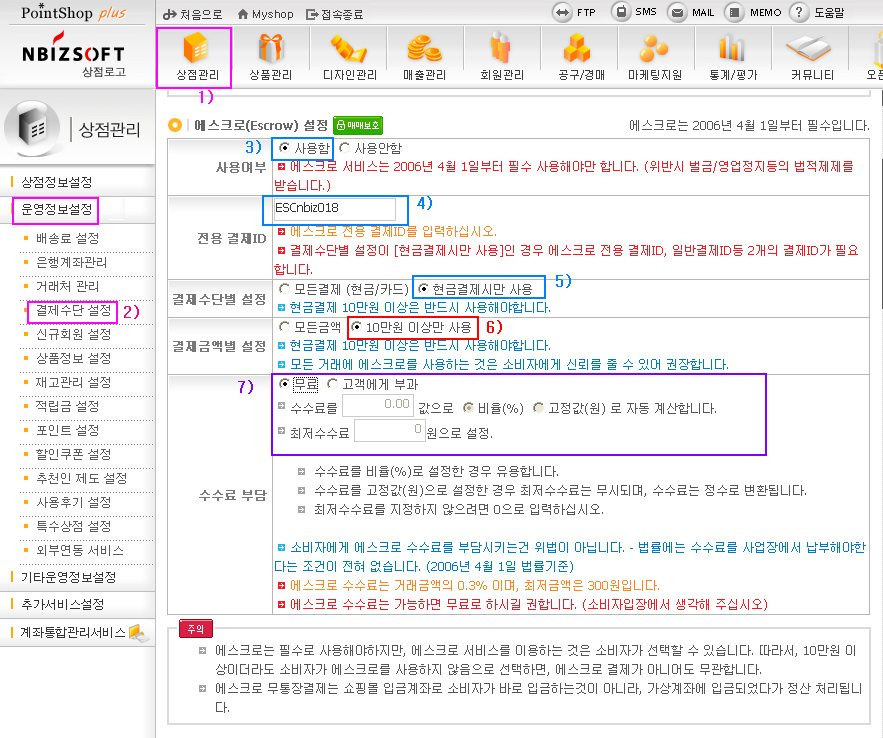
Task: Select the 사용안함 radio button
Action: [x=345, y=148]
